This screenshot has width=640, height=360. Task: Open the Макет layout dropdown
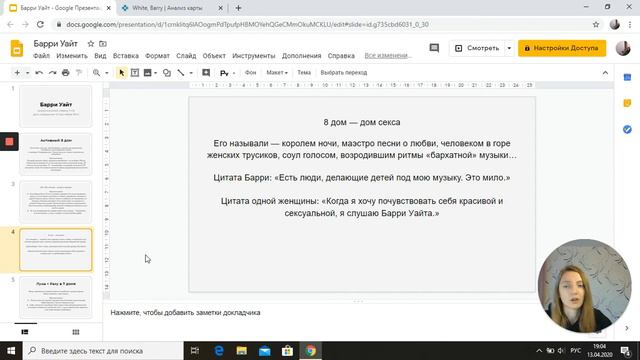tap(277, 72)
